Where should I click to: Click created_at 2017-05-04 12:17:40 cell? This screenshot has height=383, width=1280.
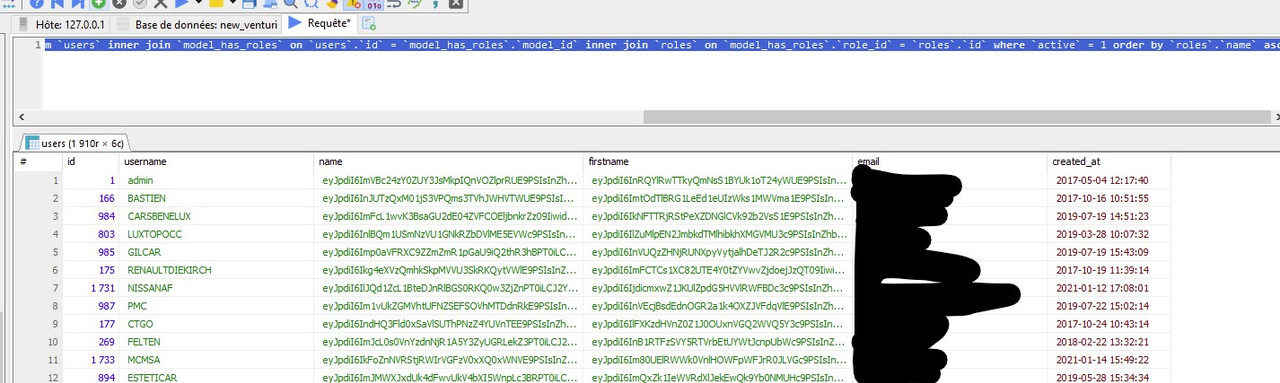pos(1109,180)
